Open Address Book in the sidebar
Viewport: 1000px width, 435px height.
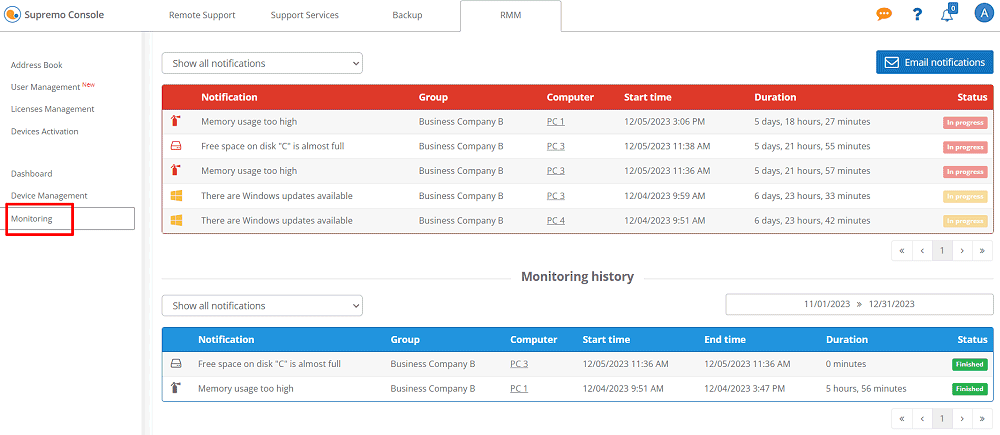[36, 65]
